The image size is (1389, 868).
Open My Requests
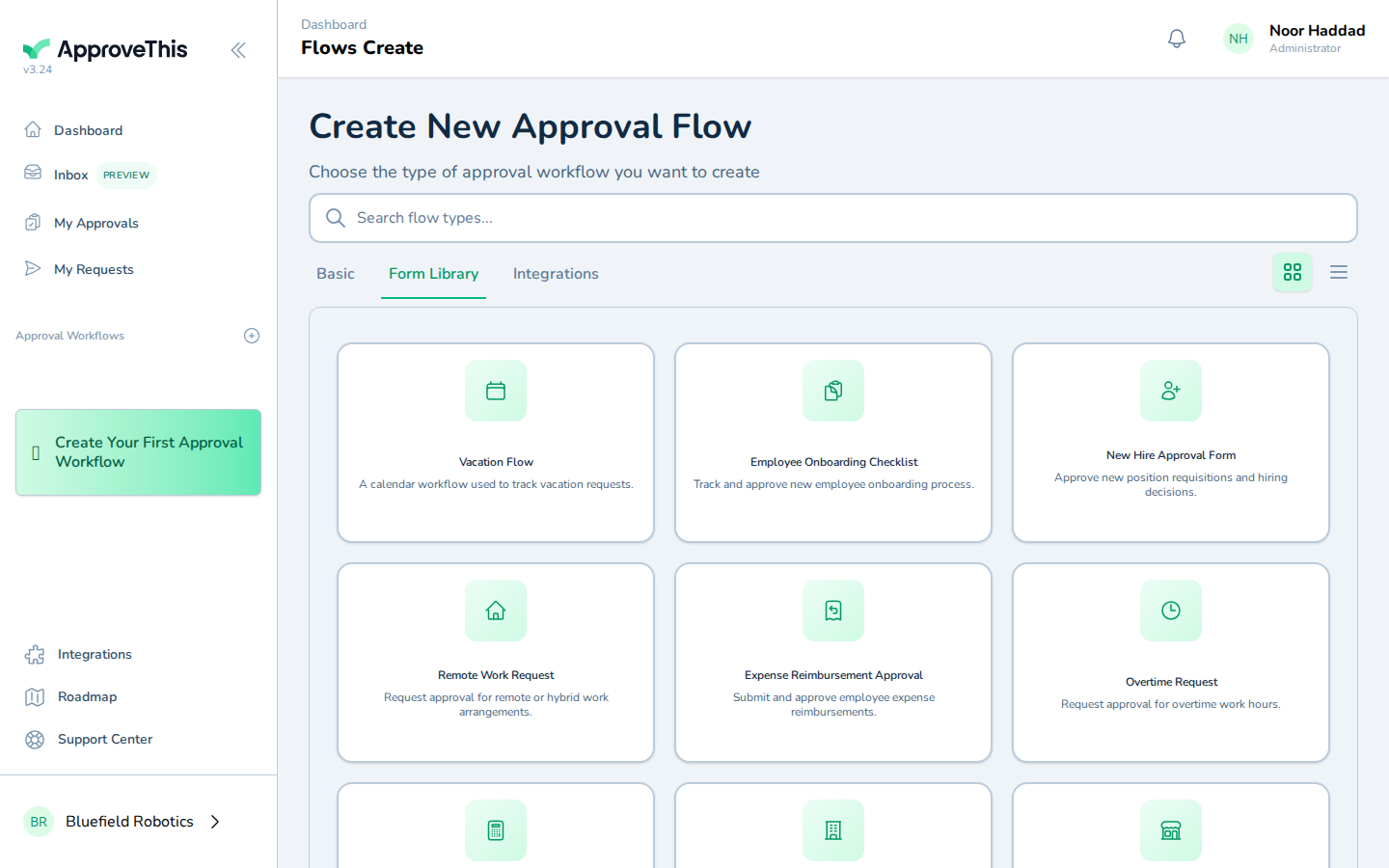click(x=94, y=269)
